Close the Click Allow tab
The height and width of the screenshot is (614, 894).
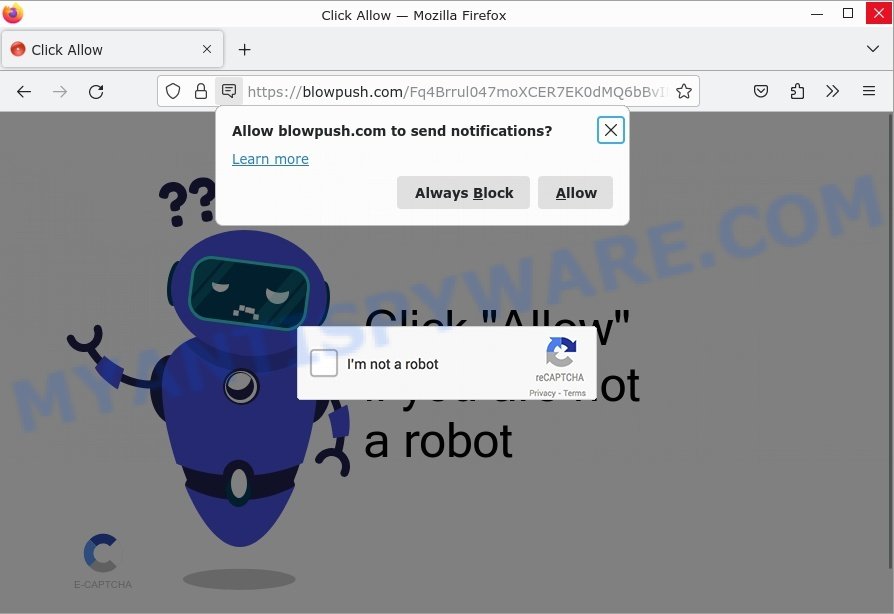pos(207,50)
